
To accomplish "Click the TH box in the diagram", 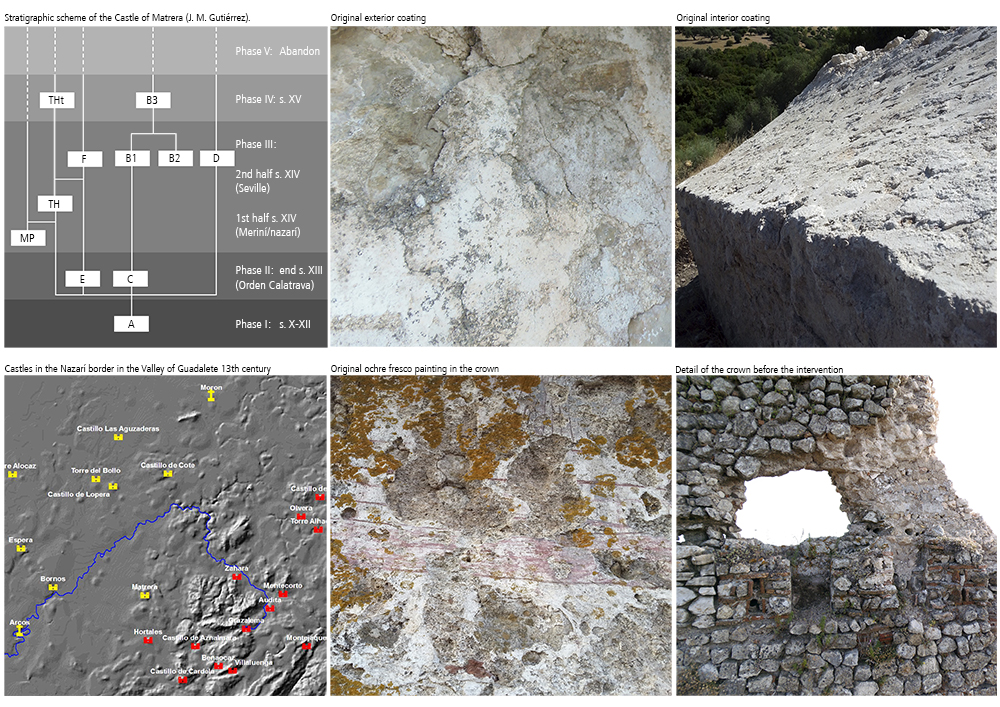I will coord(55,204).
